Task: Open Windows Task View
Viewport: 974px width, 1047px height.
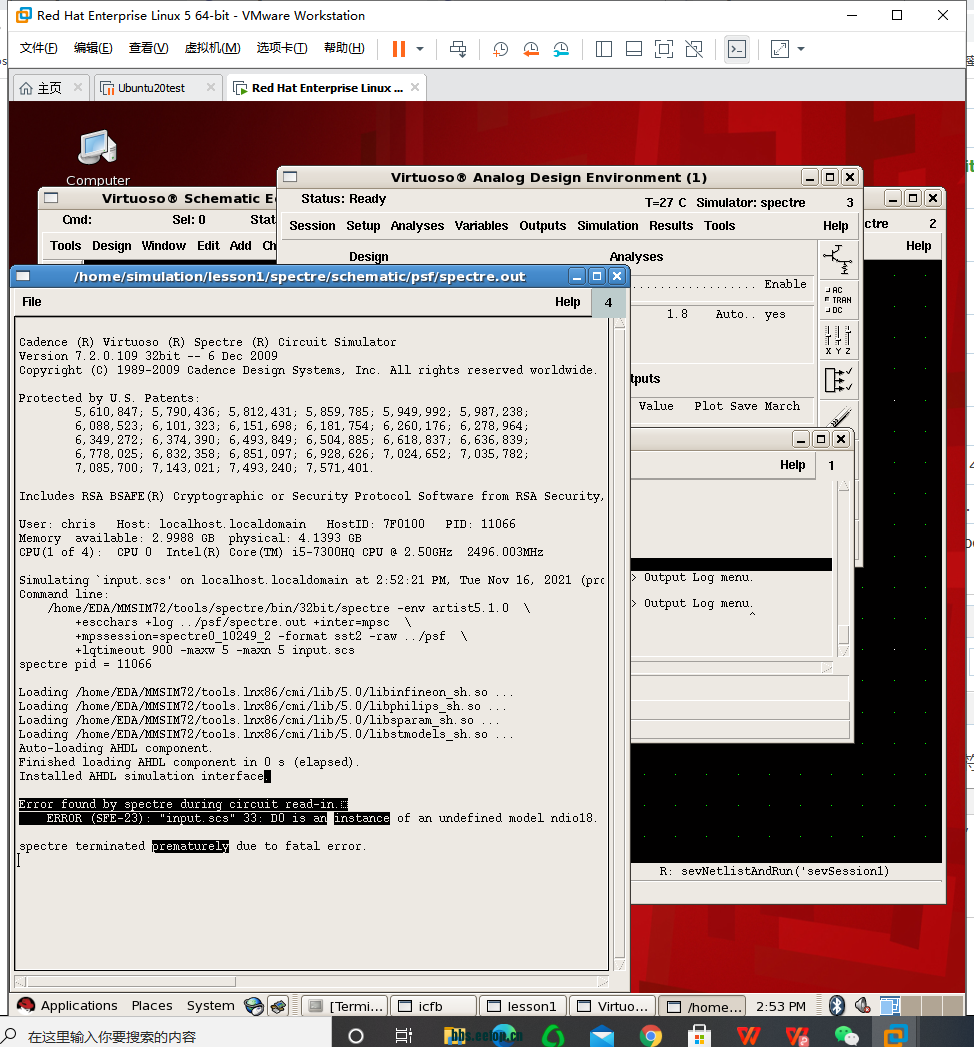Action: [x=403, y=1036]
